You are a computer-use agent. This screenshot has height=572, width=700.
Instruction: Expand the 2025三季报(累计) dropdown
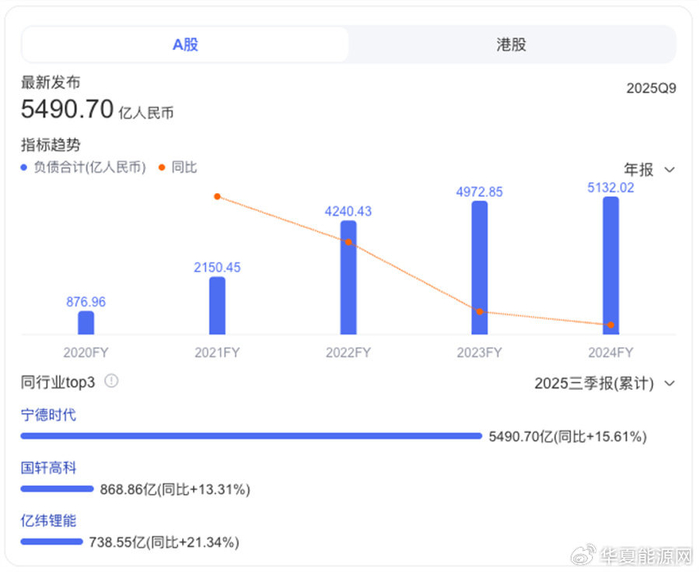click(x=605, y=383)
